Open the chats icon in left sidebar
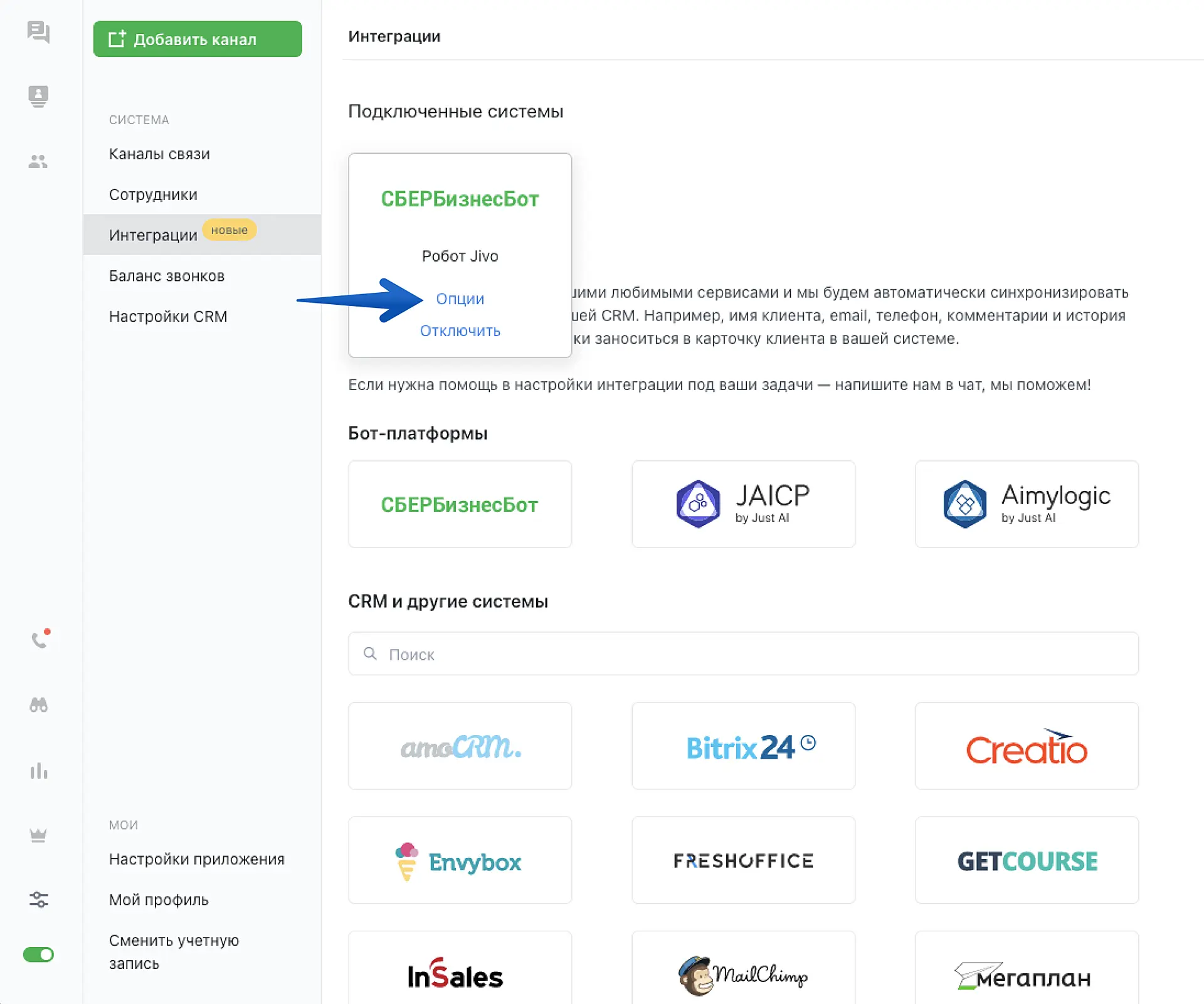1204x1004 pixels. 38,32
